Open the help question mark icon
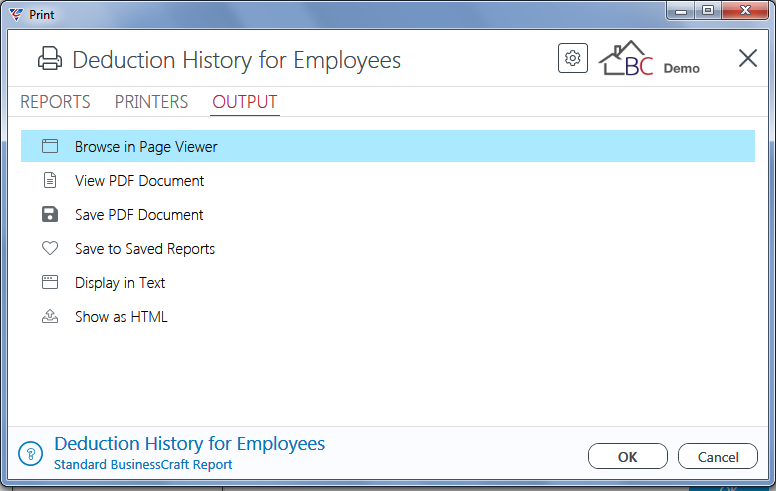 click(31, 453)
